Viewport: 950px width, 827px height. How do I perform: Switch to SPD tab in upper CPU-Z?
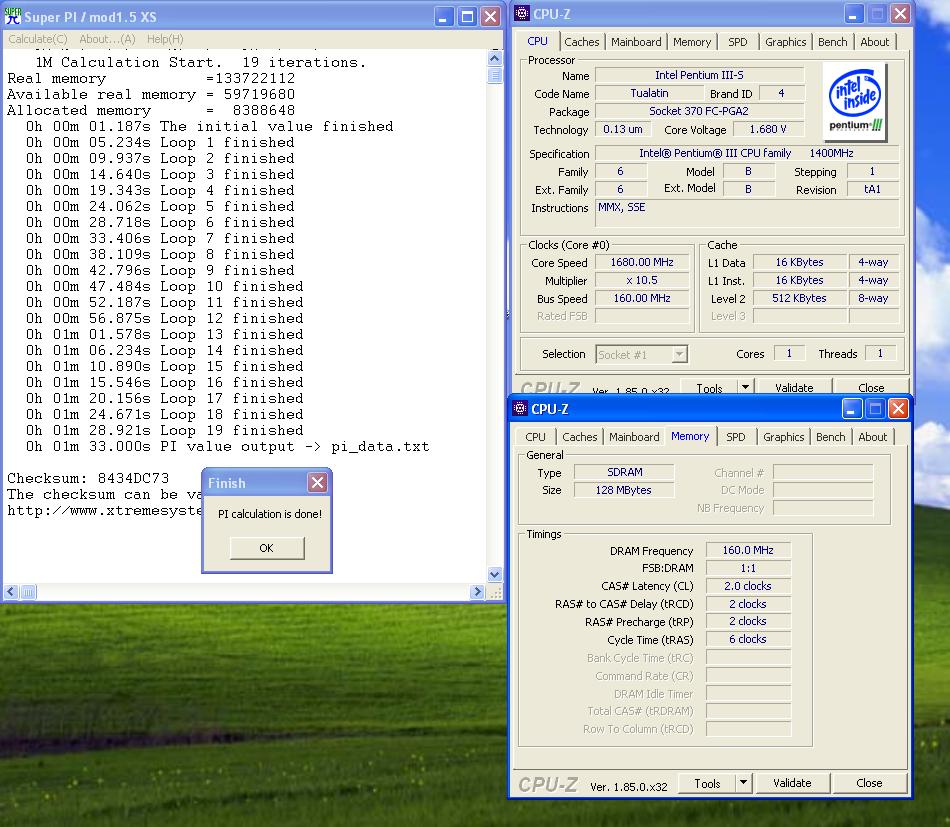(737, 42)
